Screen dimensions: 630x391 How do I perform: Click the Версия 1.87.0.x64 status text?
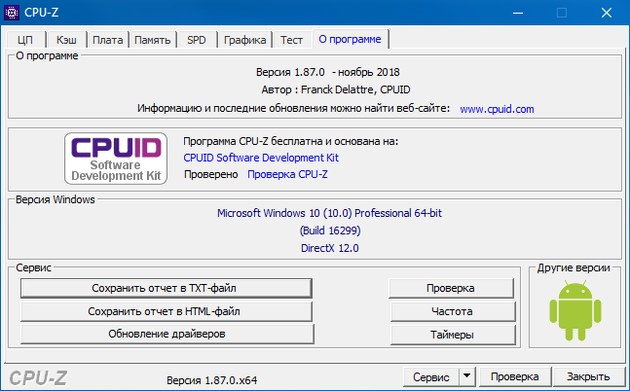click(x=212, y=380)
